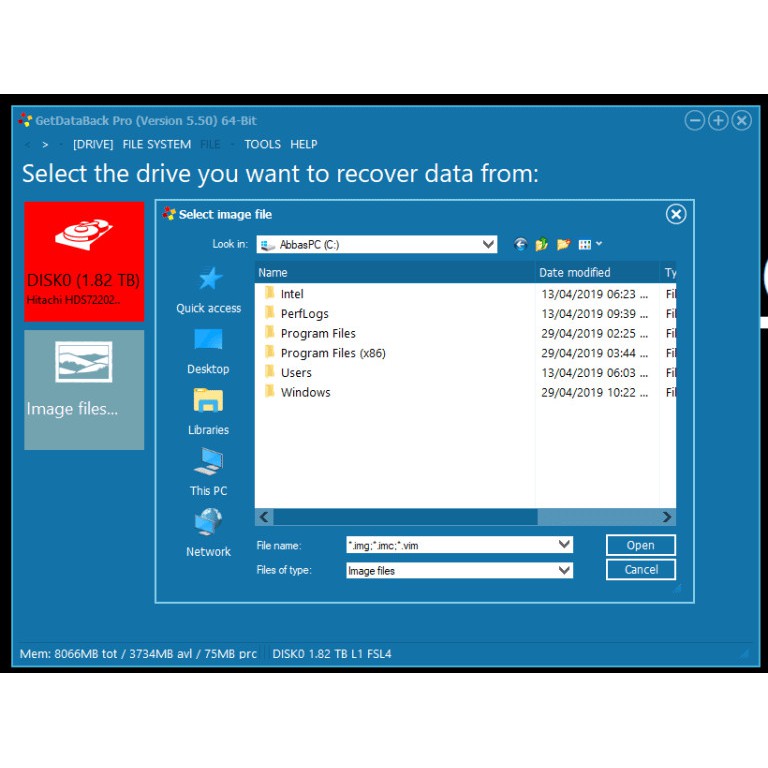Open the TOOLS menu
The height and width of the screenshot is (768, 768).
(263, 144)
